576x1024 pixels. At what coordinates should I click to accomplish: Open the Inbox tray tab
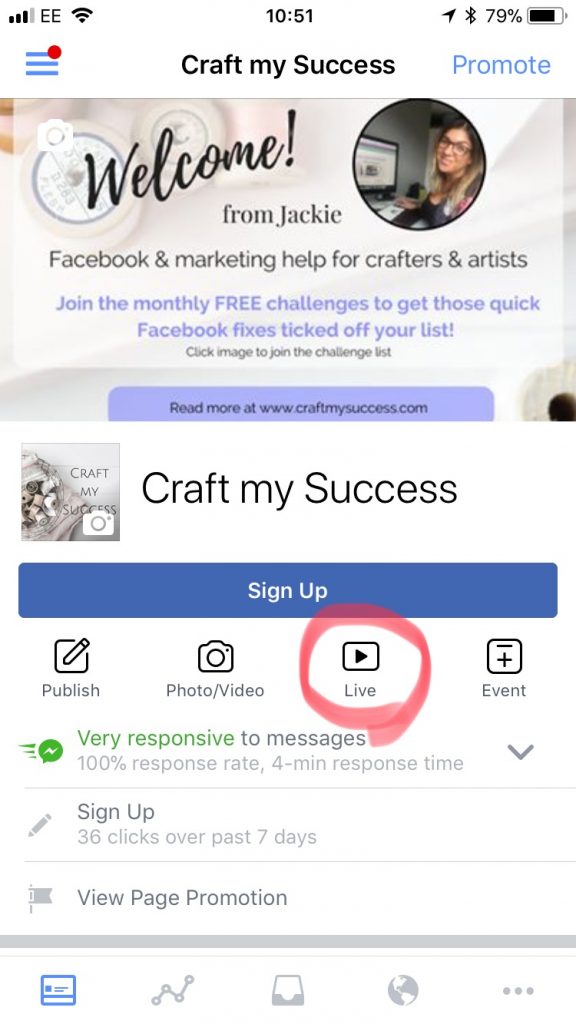click(288, 991)
